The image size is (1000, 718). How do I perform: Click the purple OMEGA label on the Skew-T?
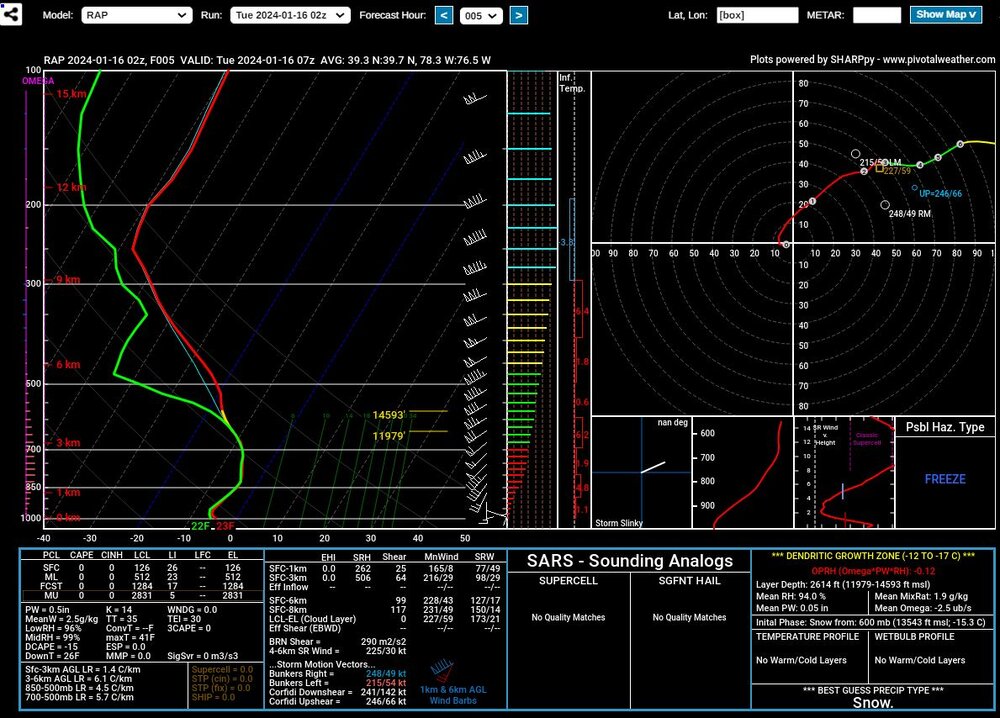click(x=38, y=81)
